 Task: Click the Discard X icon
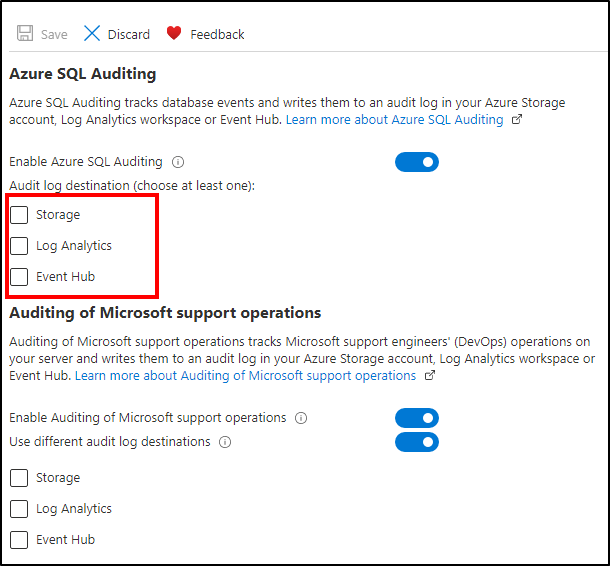92,34
